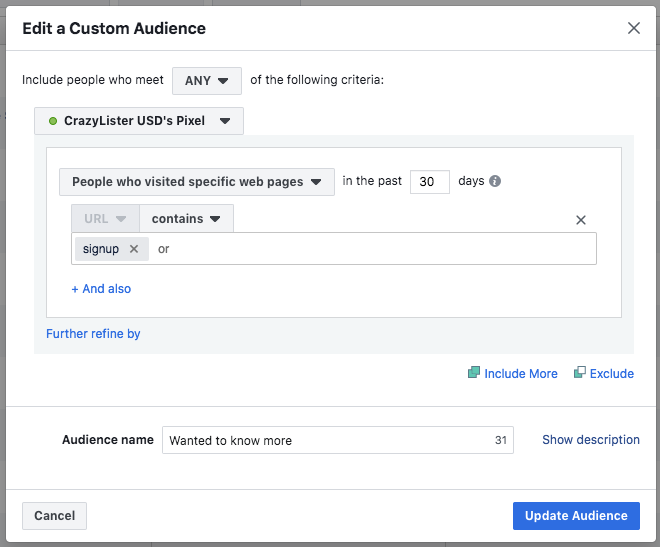Open the ANY criteria dropdown
The width and height of the screenshot is (660, 547).
[x=207, y=80]
